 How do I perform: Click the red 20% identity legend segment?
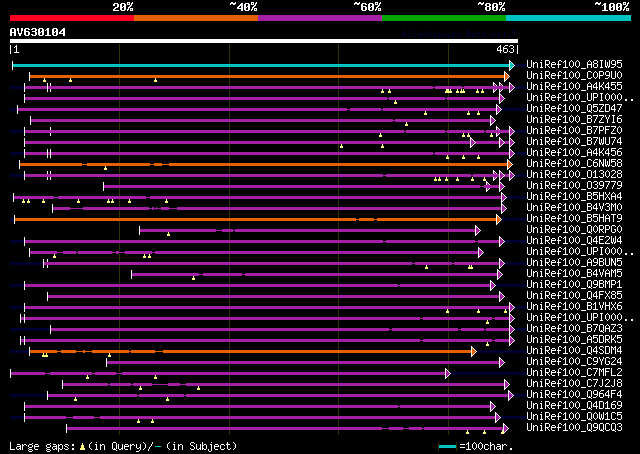72,18
